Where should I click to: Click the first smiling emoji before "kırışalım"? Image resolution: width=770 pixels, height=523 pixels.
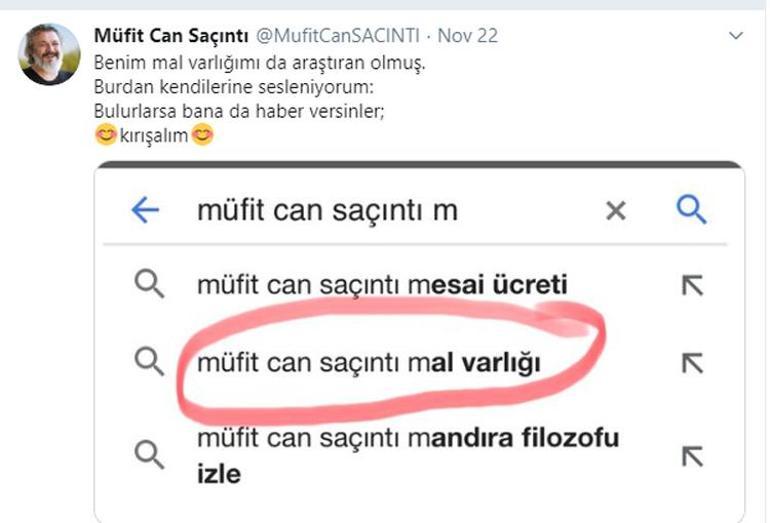[x=106, y=137]
